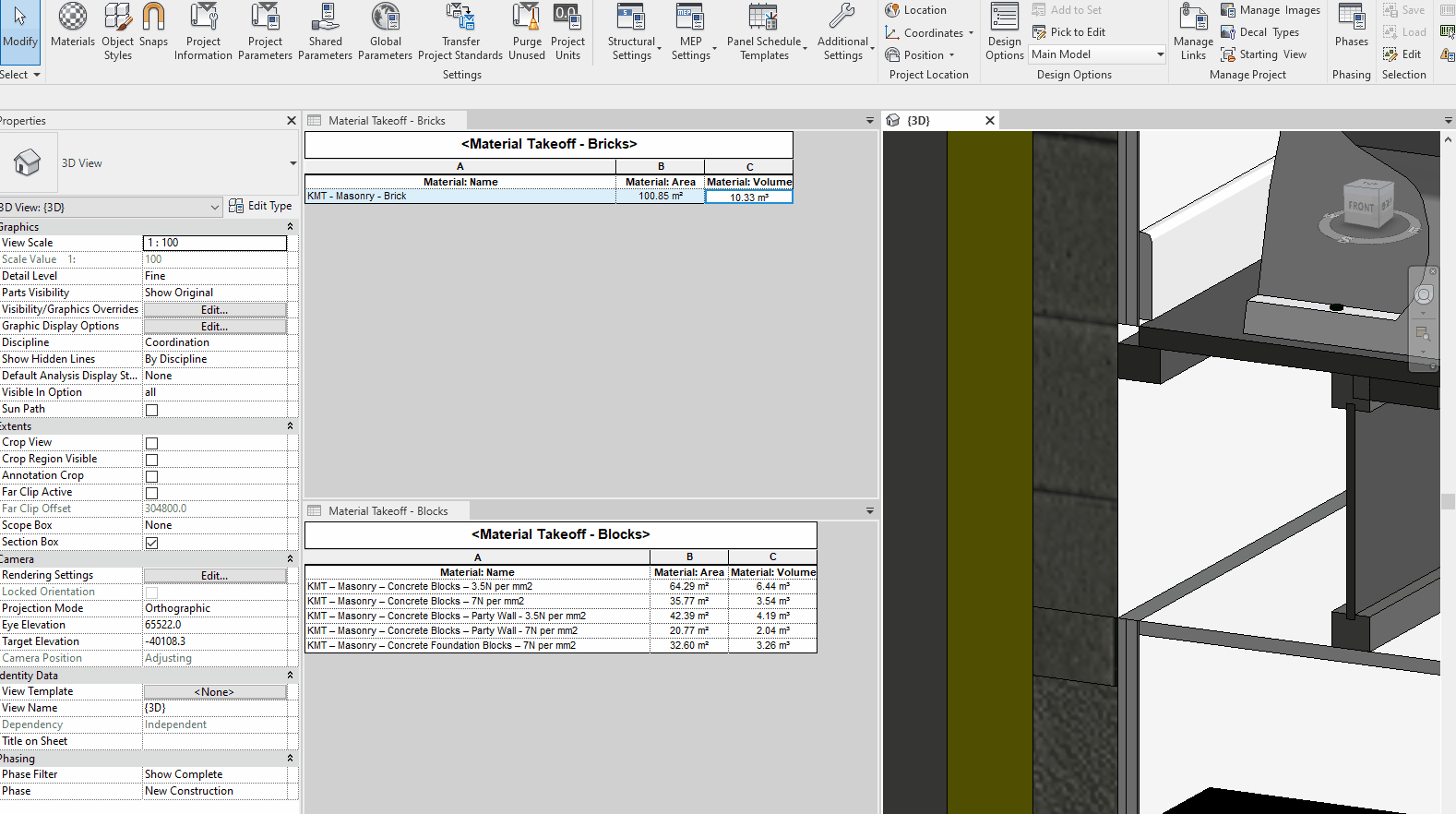Switch to Material Takeoff - Bricks tab

(386, 121)
